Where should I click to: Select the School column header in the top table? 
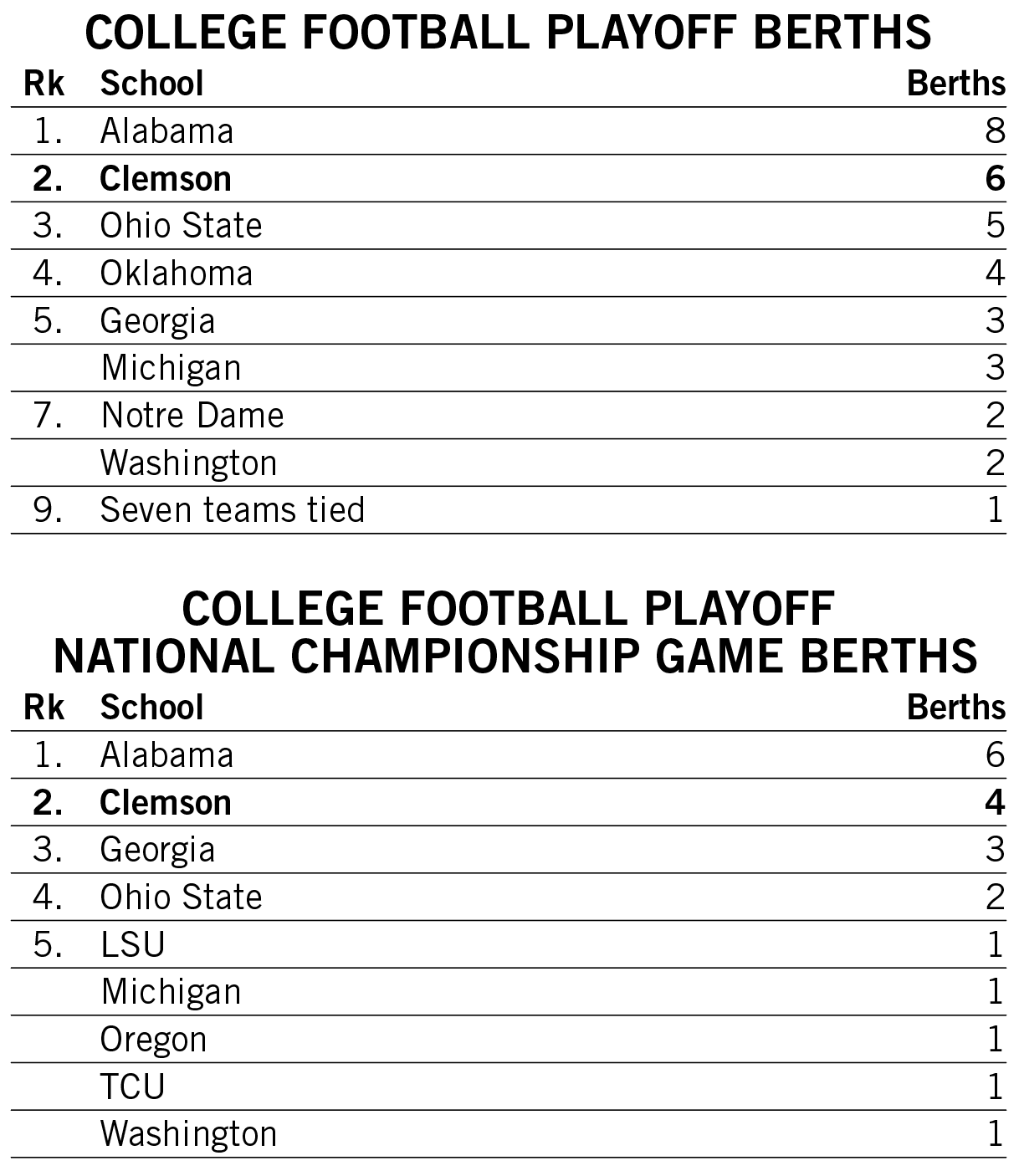pyautogui.click(x=151, y=84)
